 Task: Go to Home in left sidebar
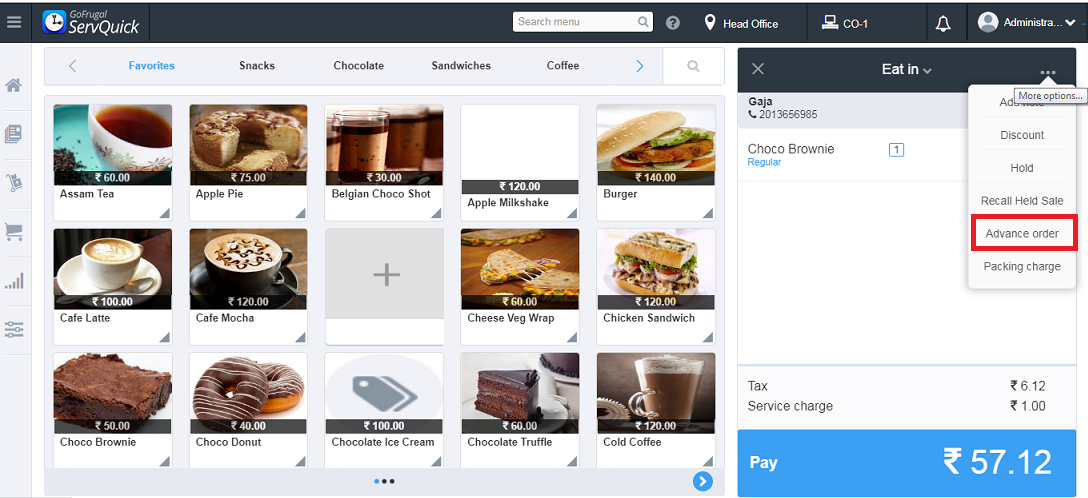(14, 85)
